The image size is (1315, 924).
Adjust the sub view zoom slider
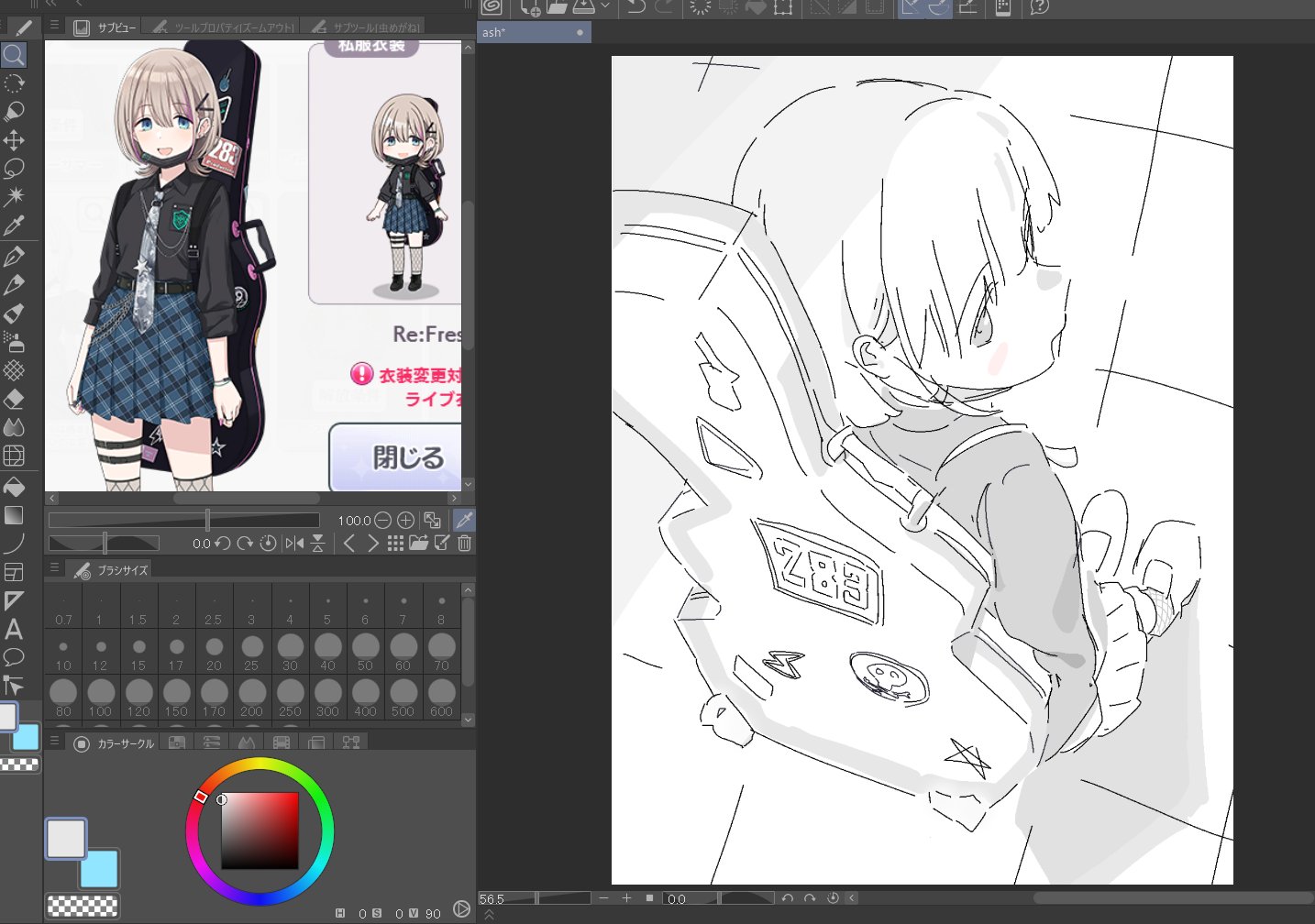point(183,520)
